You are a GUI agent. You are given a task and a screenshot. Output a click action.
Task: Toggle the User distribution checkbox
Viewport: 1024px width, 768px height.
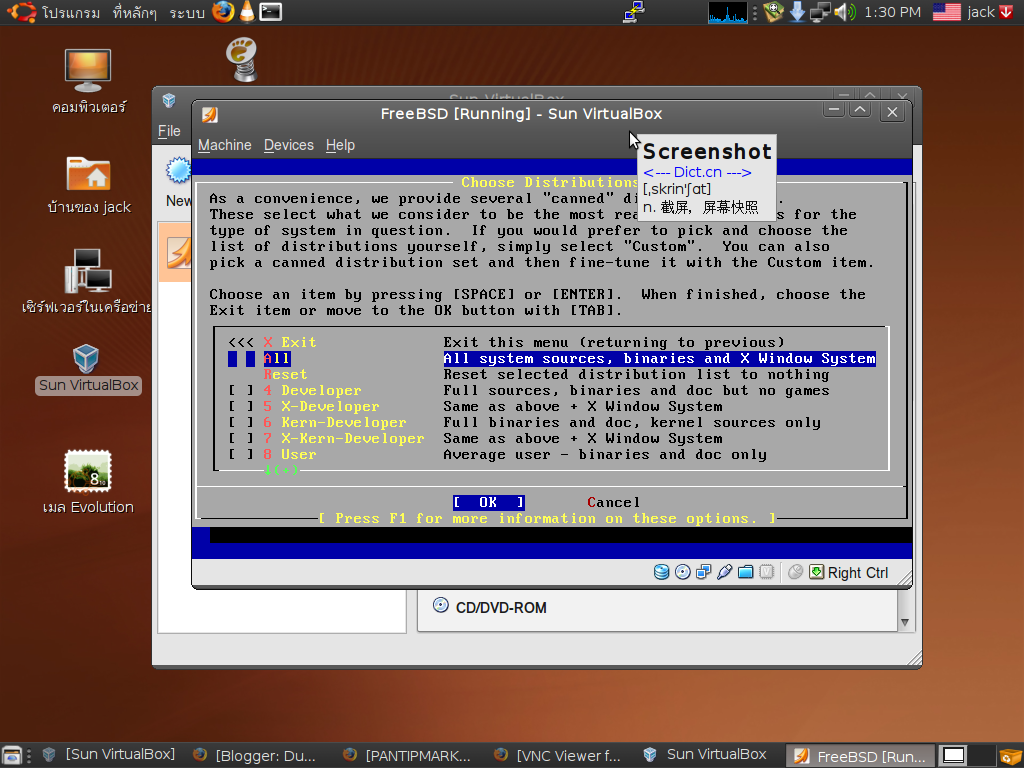[x=241, y=455]
